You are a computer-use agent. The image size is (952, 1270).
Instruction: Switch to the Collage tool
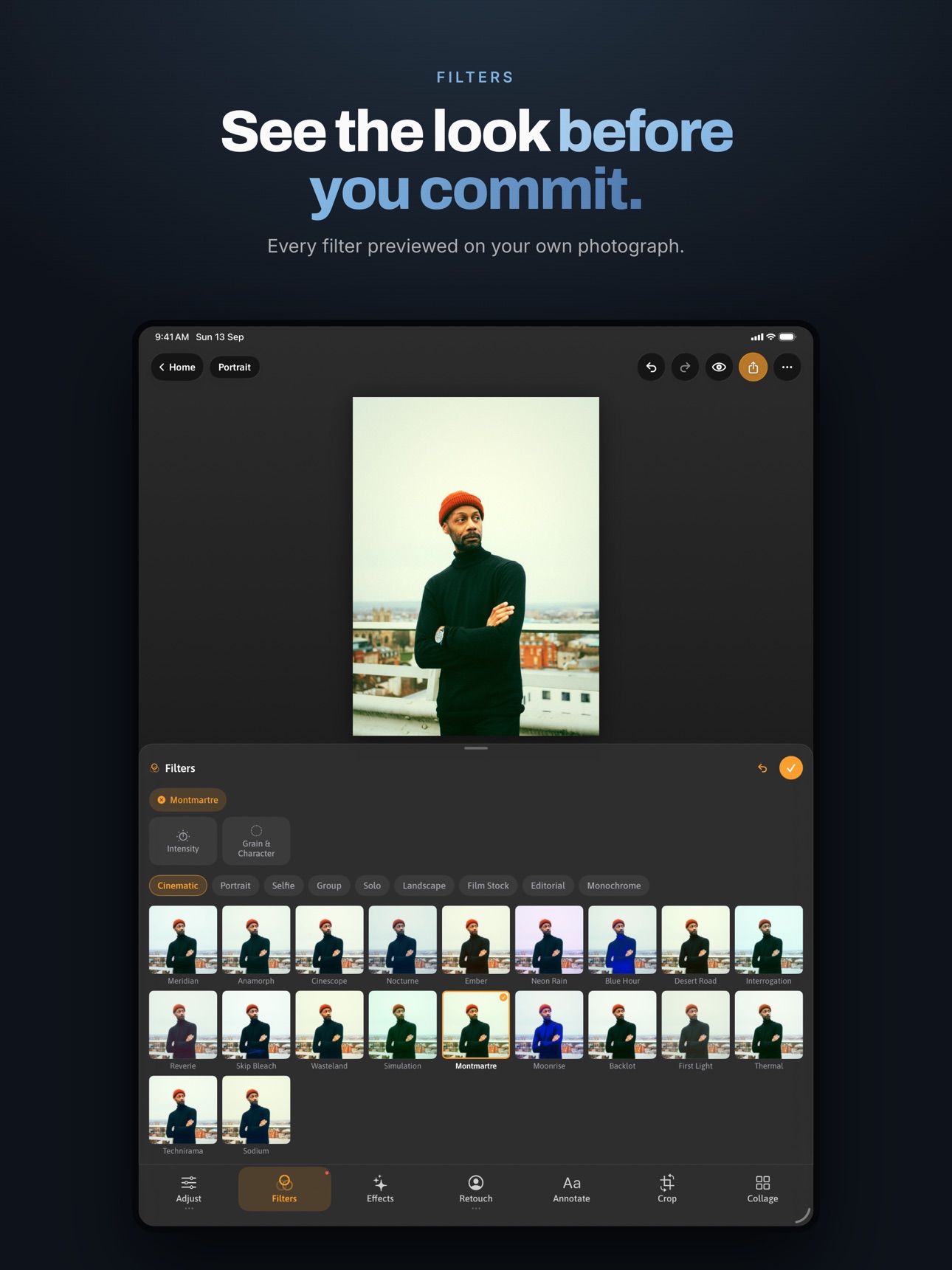[x=762, y=1189]
